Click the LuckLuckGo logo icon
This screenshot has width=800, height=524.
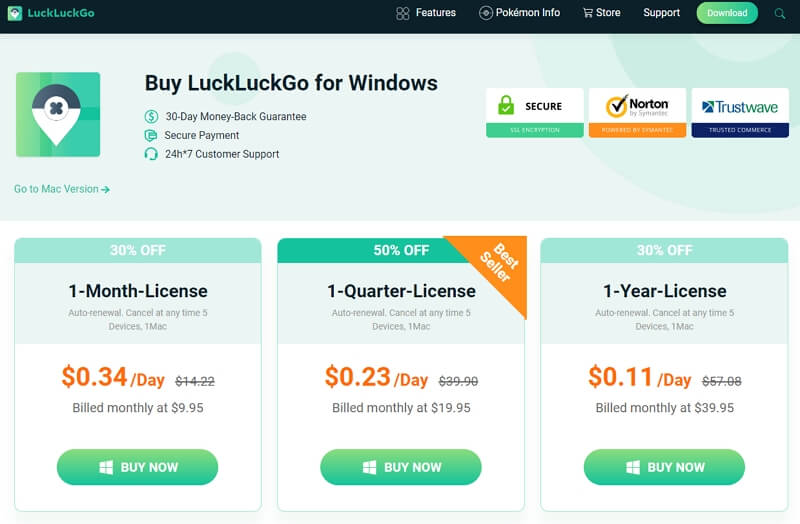(15, 13)
